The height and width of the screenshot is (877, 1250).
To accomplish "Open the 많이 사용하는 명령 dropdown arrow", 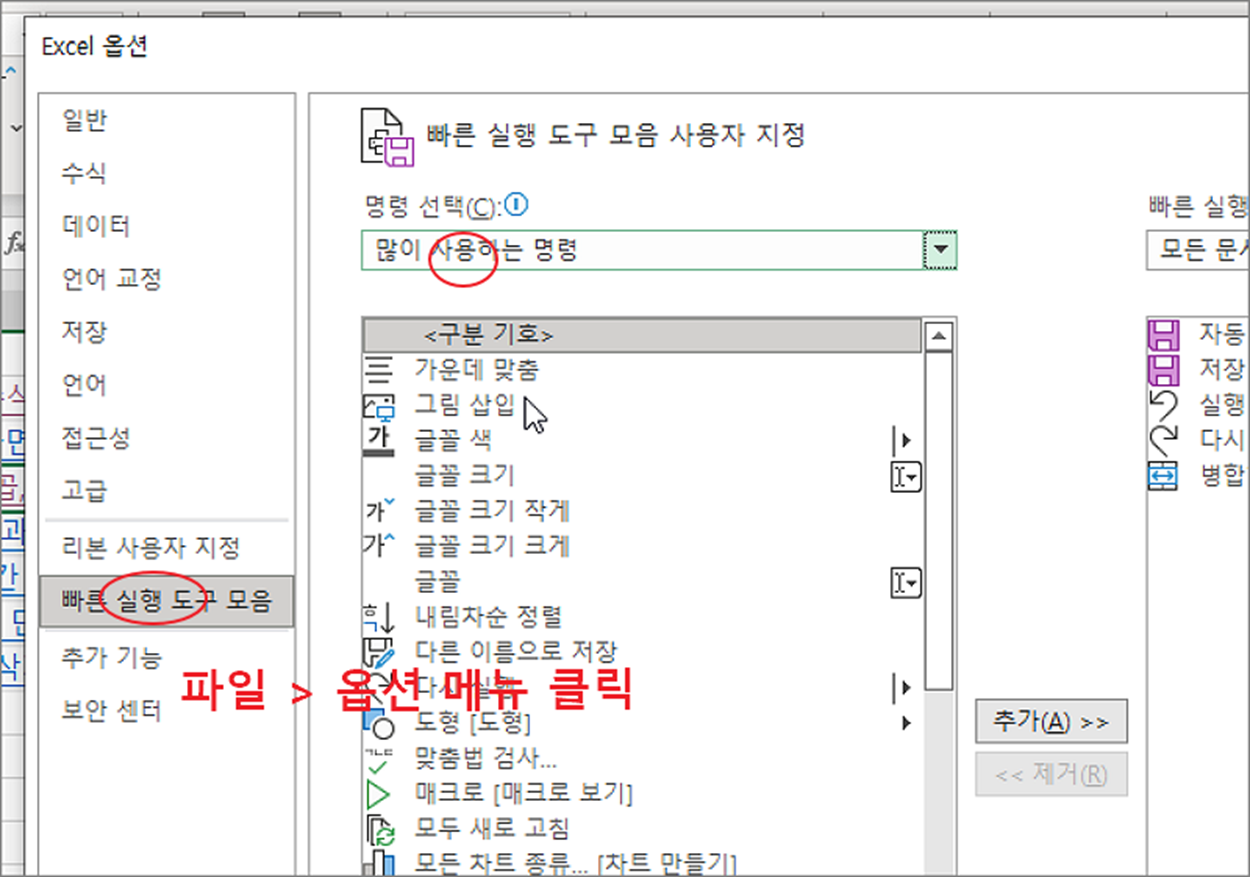I will click(939, 250).
